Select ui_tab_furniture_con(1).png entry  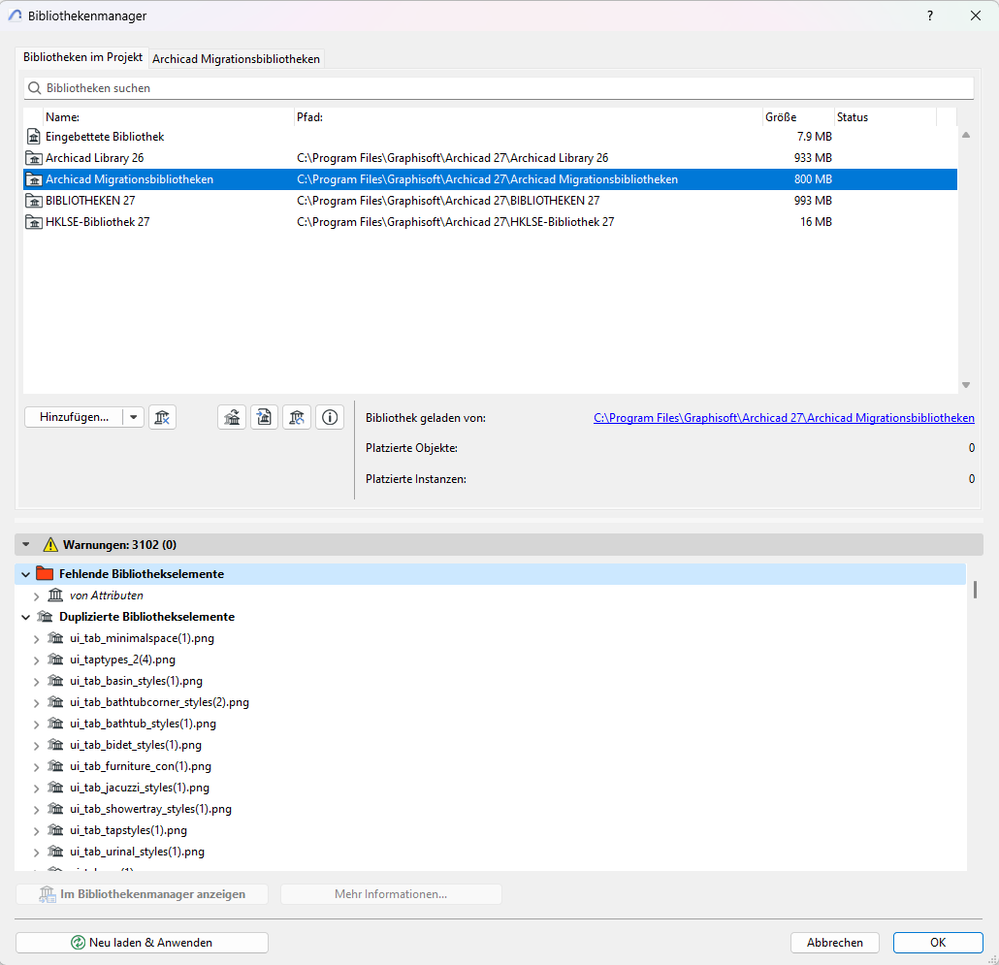point(140,766)
